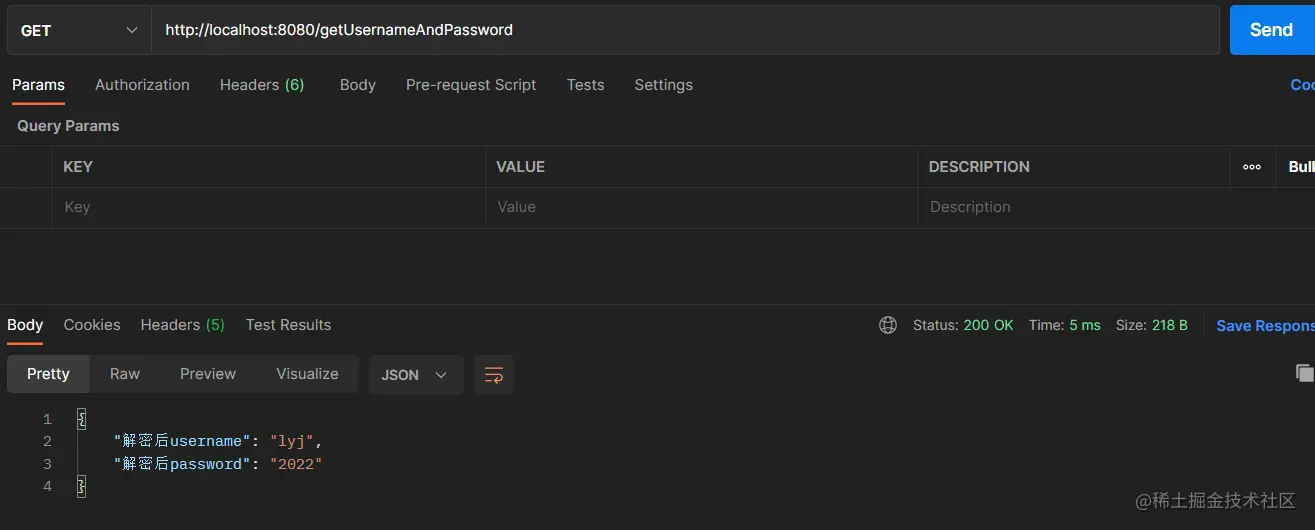Switch response view to Raw
The image size is (1315, 530).
[x=125, y=374]
